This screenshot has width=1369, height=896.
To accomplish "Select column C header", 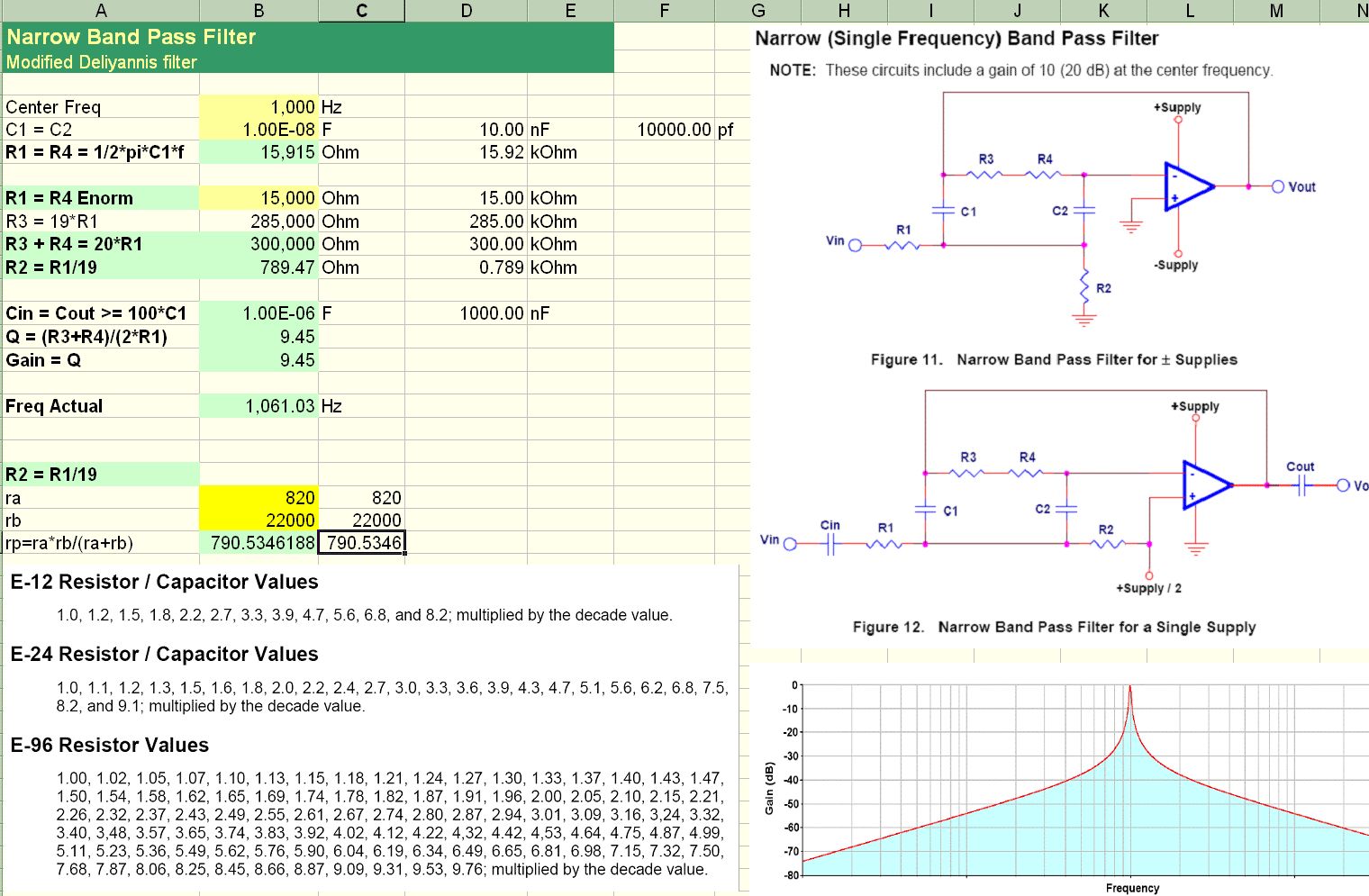I will pyautogui.click(x=361, y=11).
